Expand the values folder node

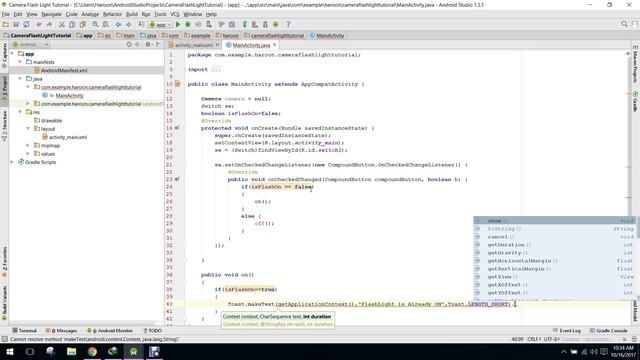point(28,154)
